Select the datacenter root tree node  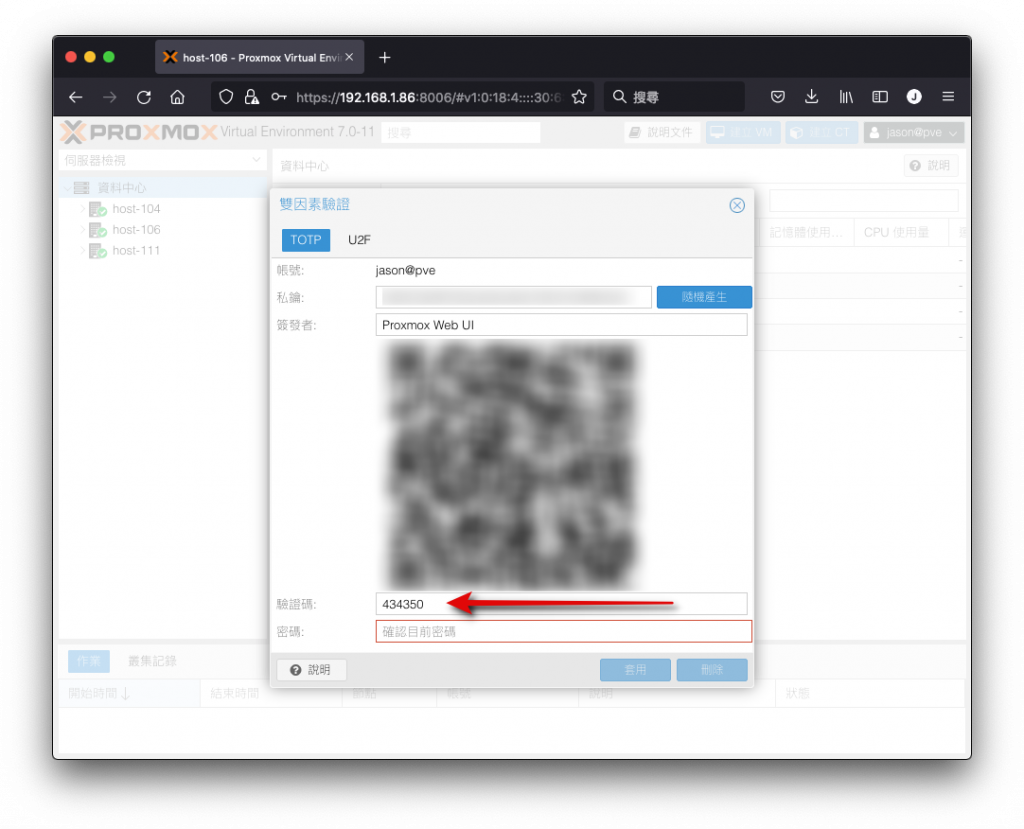pos(121,188)
